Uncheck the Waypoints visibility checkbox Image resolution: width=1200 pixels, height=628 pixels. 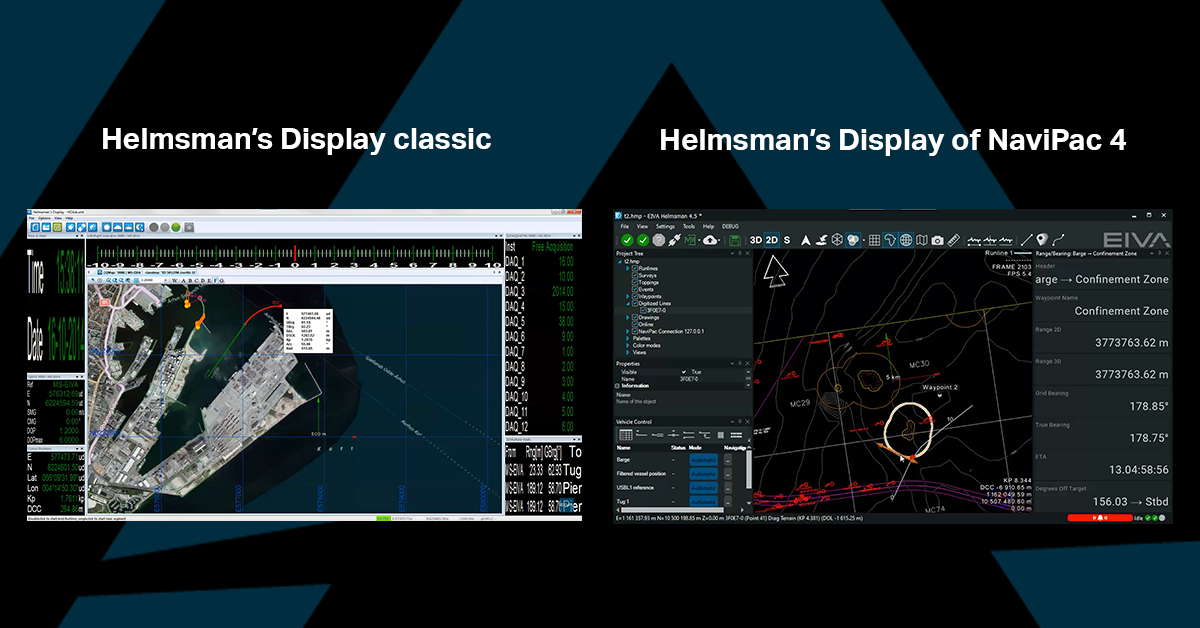click(635, 296)
